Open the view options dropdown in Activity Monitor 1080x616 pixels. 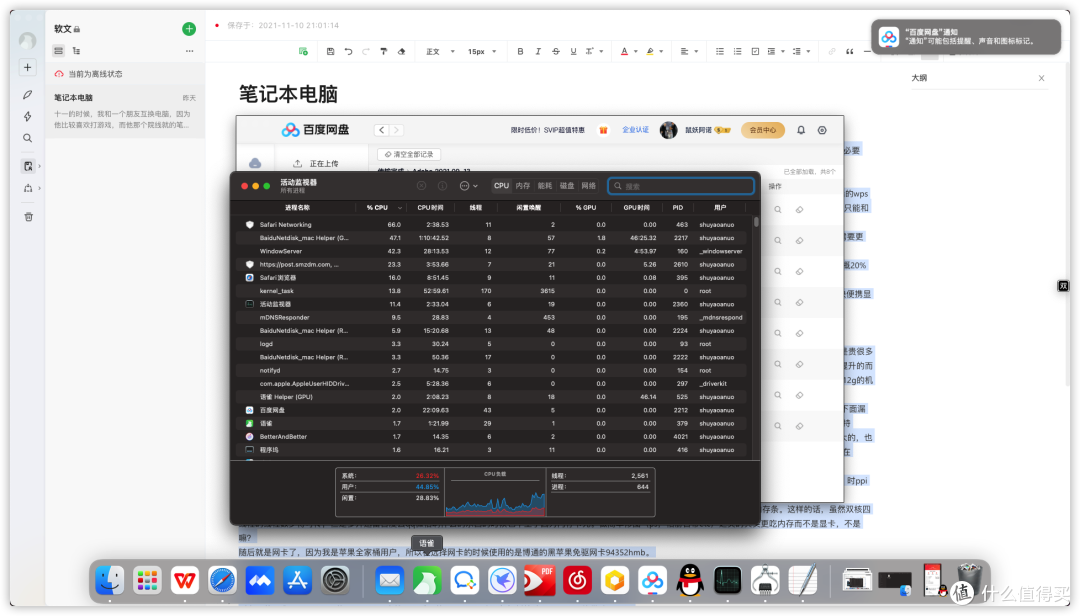coord(467,186)
